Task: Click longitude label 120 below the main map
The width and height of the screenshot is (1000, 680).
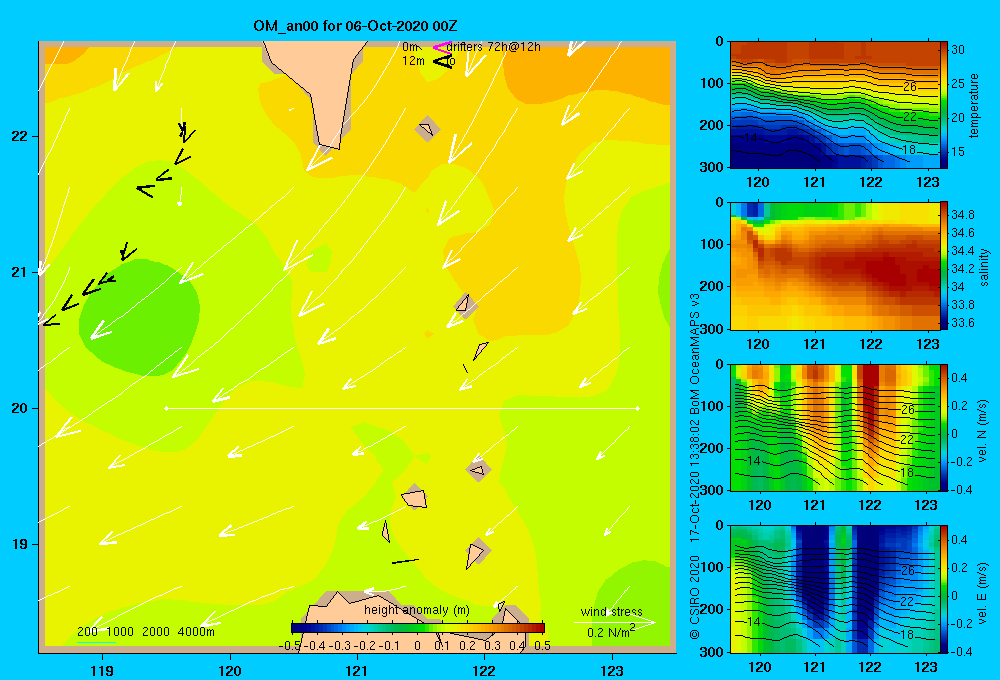Action: click(x=230, y=670)
